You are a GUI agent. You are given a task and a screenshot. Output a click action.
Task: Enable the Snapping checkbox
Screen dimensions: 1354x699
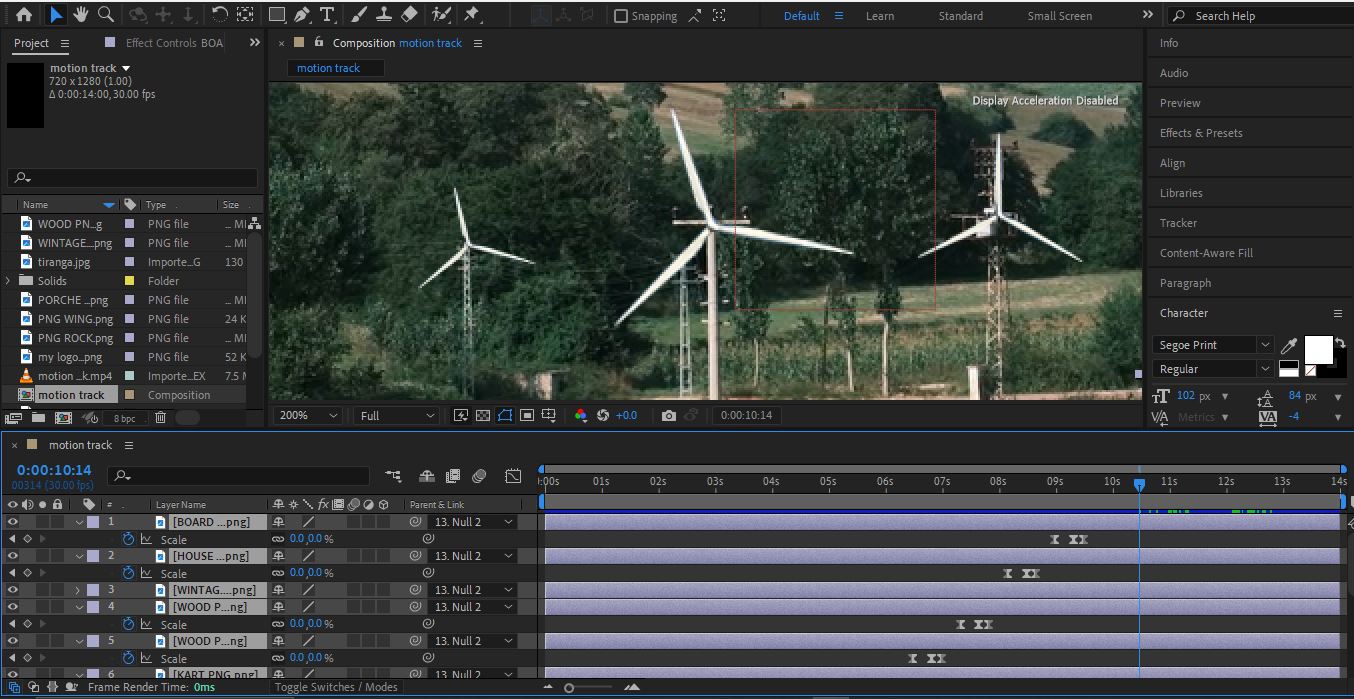tap(621, 16)
